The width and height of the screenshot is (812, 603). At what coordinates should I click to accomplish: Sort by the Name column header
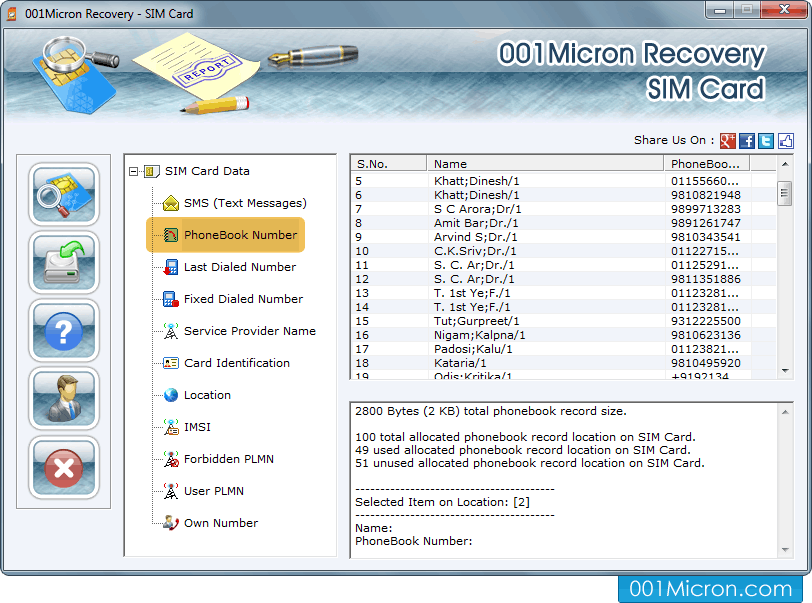pos(545,164)
